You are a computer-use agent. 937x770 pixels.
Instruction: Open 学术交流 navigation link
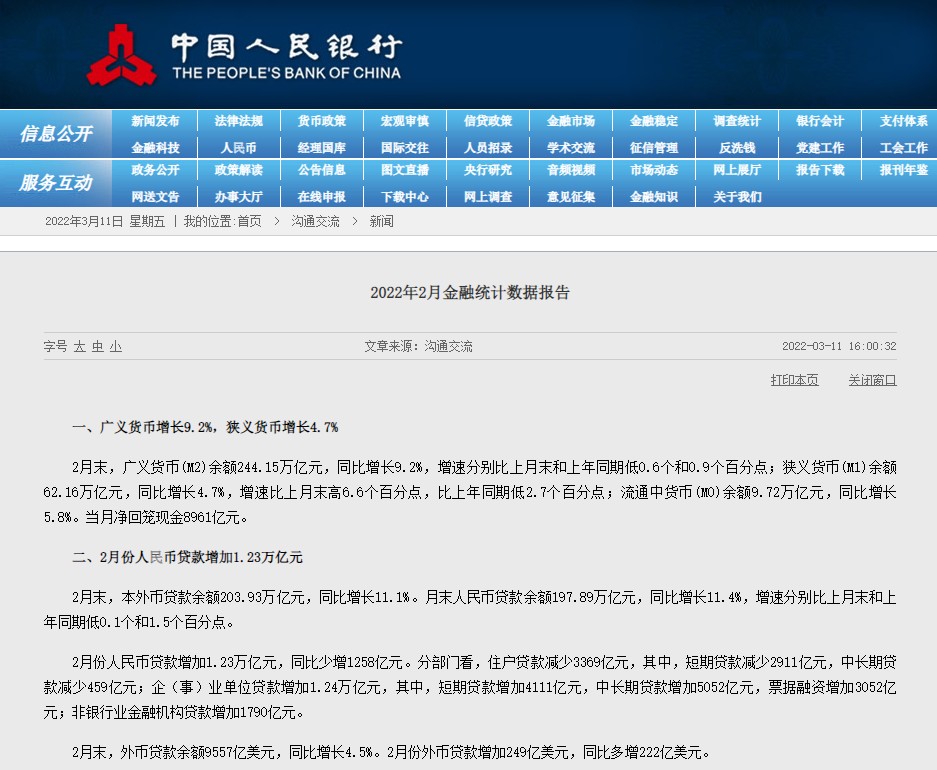pos(571,148)
